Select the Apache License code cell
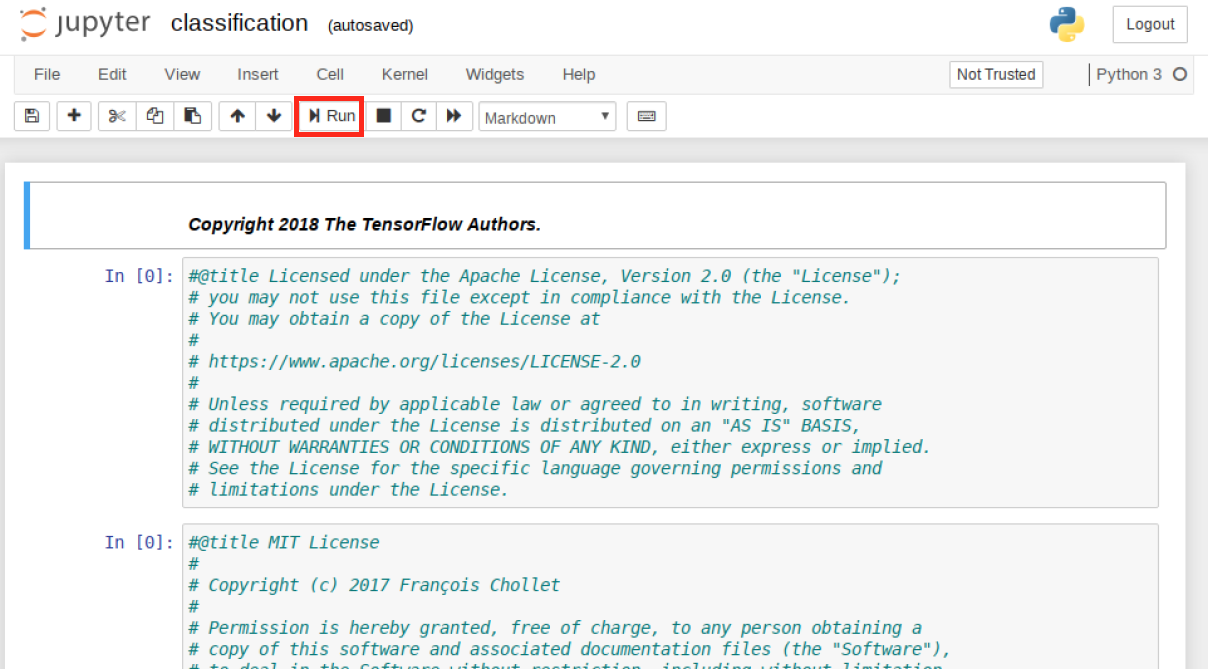 670,382
